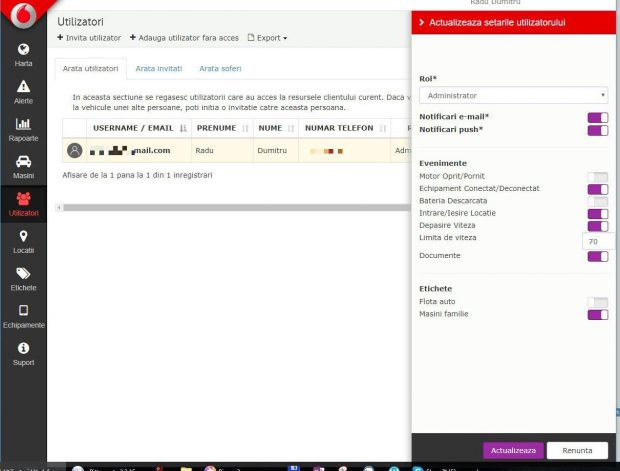Open the Echipamente device icon
This screenshot has width=620, height=471.
coord(23,310)
